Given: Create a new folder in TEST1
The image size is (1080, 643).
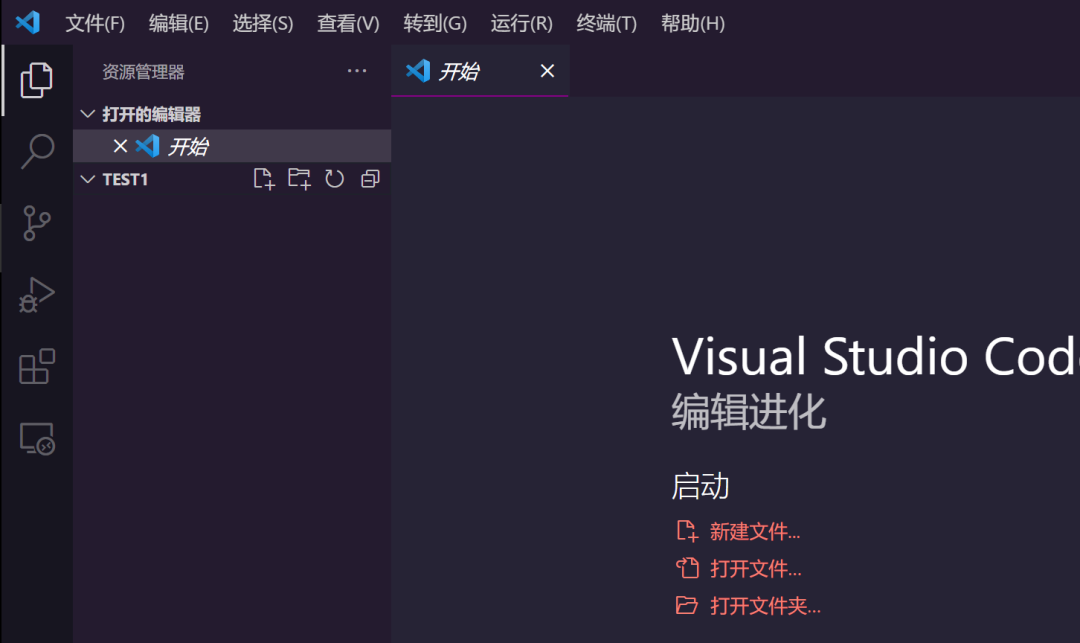Looking at the screenshot, I should 299,179.
